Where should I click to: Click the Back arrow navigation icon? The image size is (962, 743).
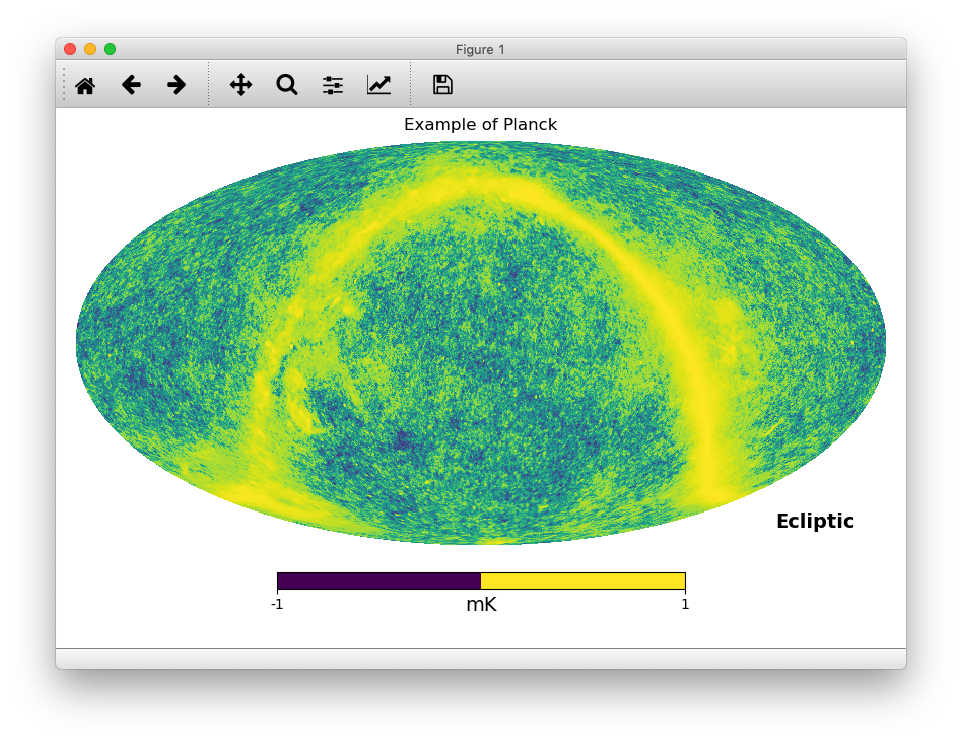pyautogui.click(x=131, y=85)
